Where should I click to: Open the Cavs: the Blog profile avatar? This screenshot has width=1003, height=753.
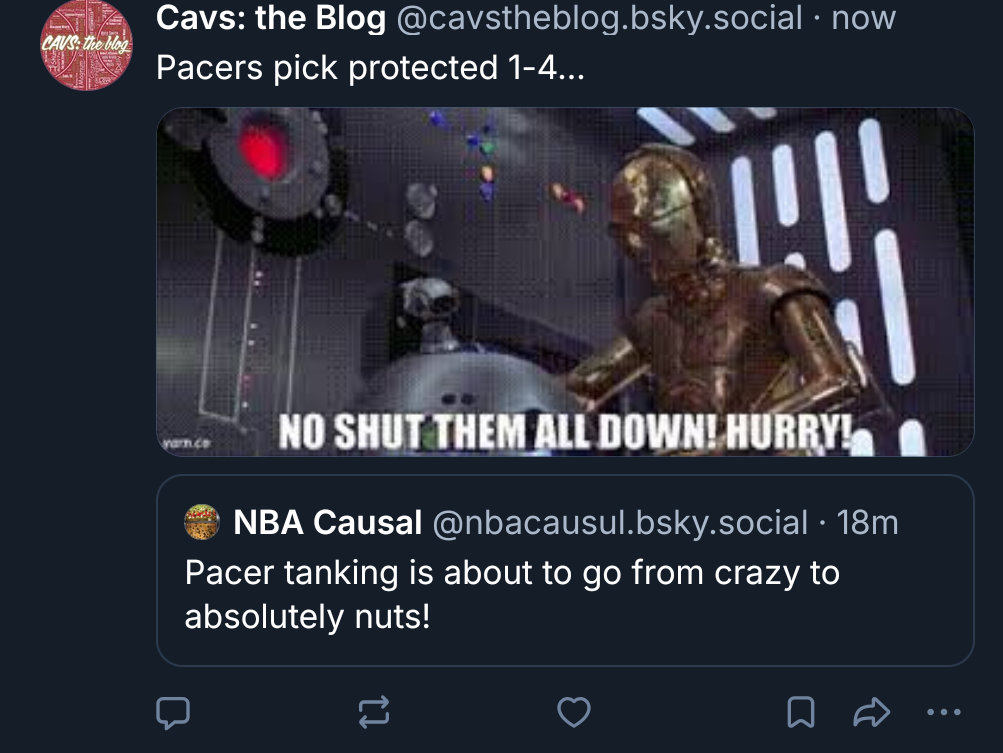pyautogui.click(x=86, y=45)
